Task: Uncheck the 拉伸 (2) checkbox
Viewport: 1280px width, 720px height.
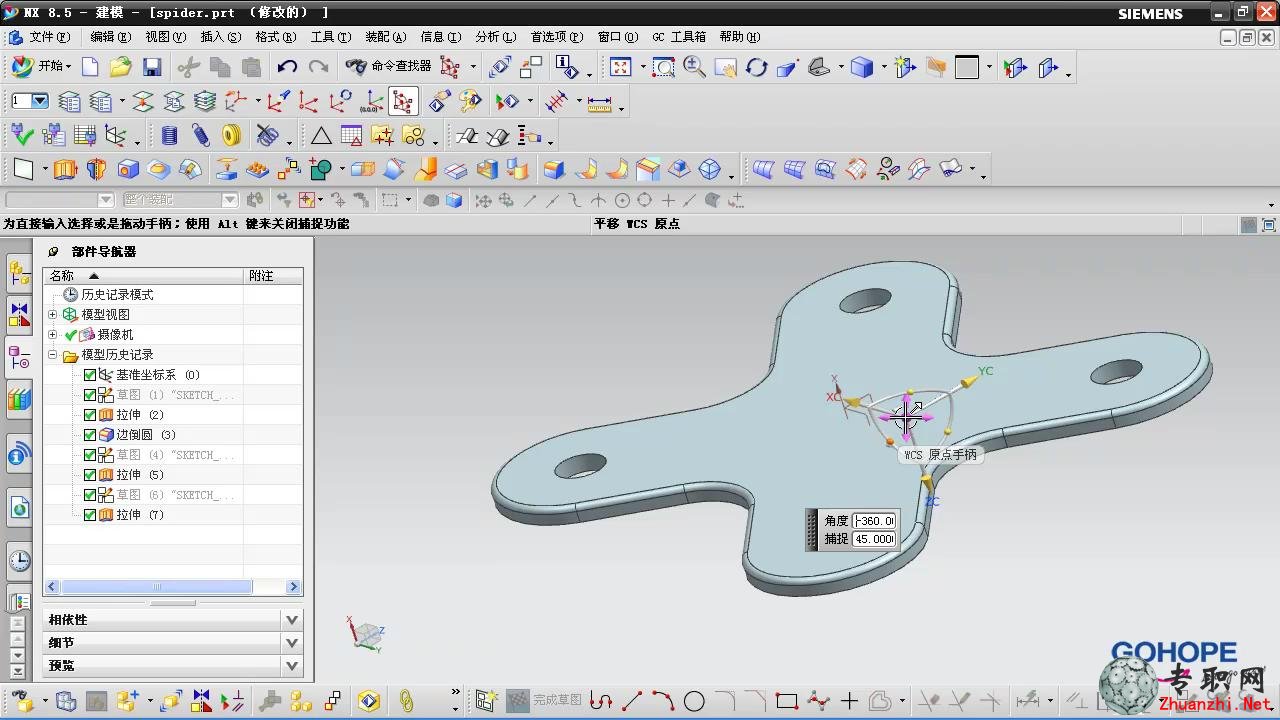Action: (90, 415)
